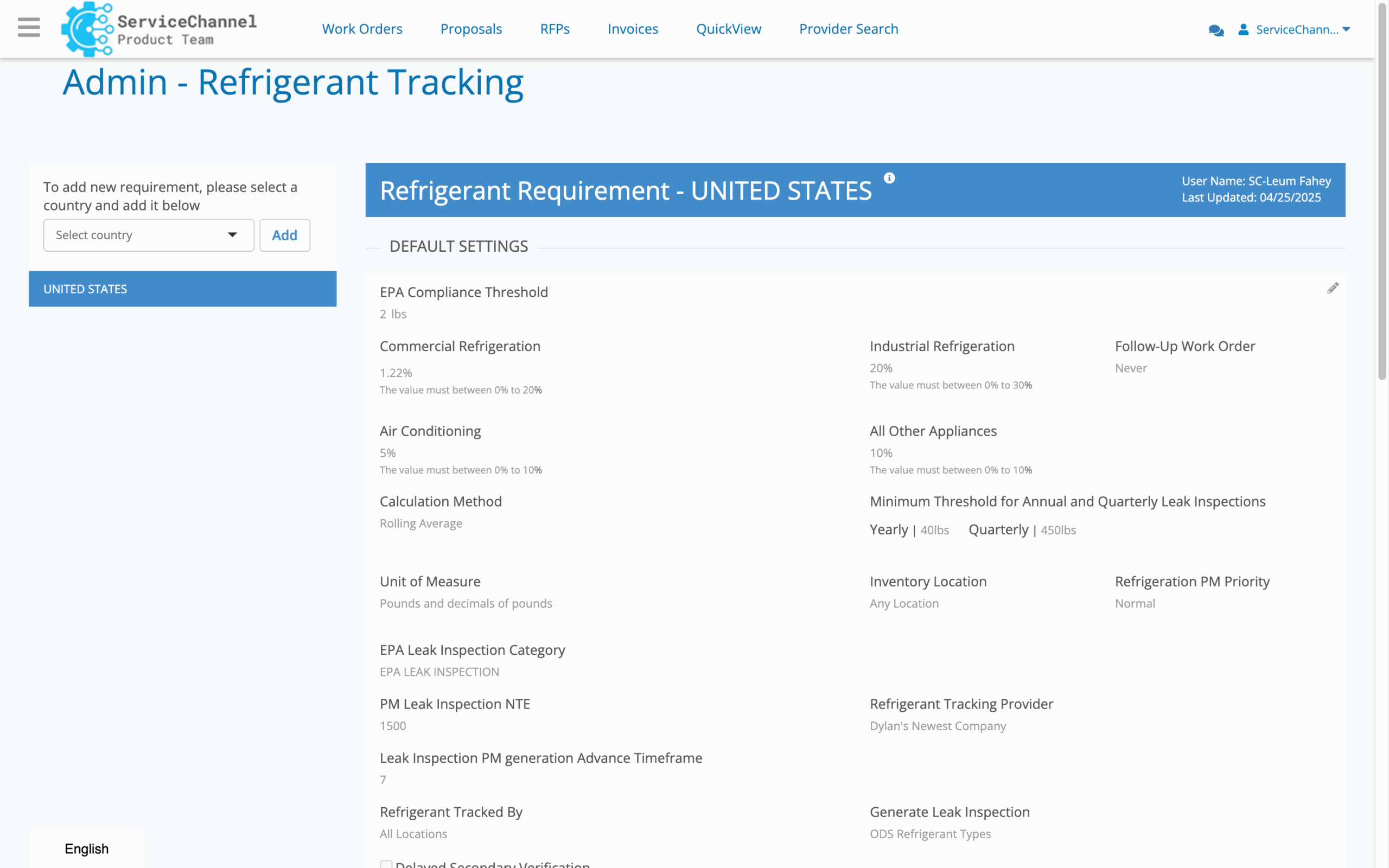Switch to QuickView

728,29
